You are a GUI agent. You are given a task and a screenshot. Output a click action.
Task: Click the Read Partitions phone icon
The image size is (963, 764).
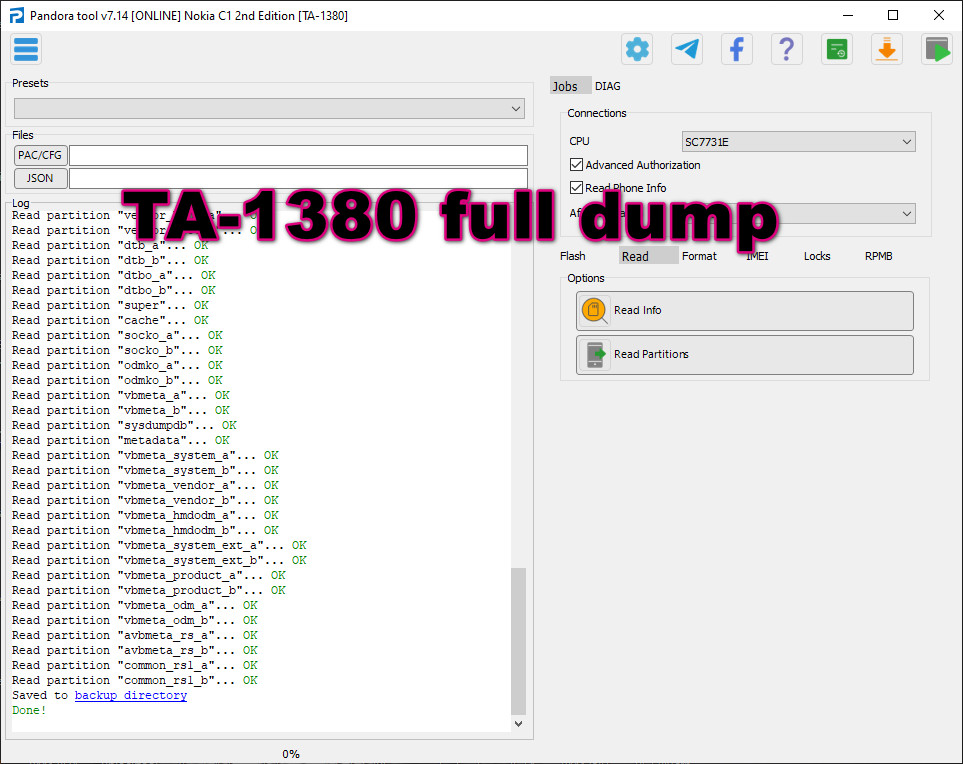595,354
